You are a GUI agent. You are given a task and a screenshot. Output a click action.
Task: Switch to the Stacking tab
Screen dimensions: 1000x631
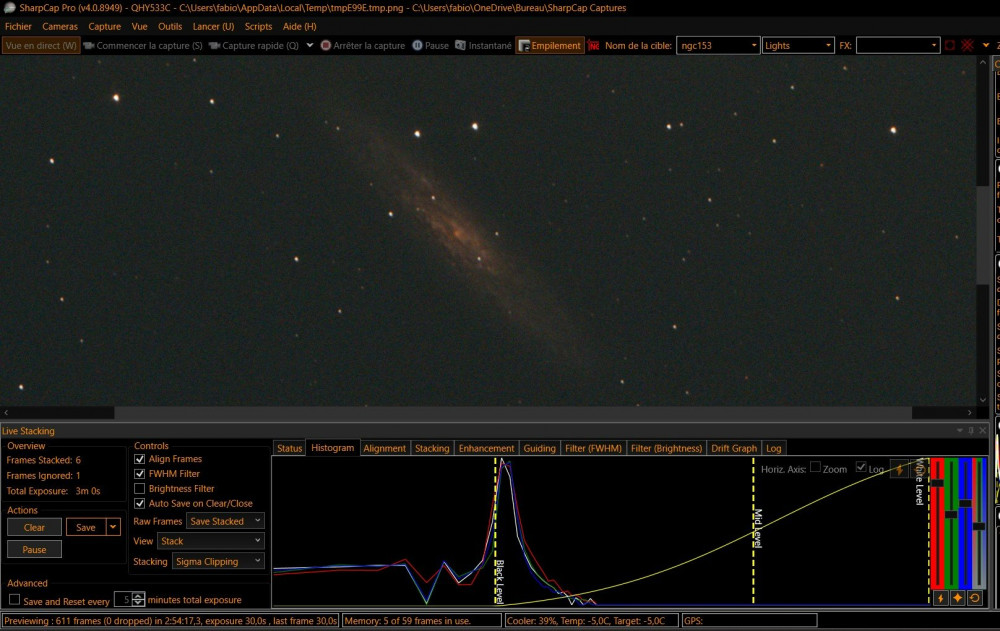[x=432, y=448]
